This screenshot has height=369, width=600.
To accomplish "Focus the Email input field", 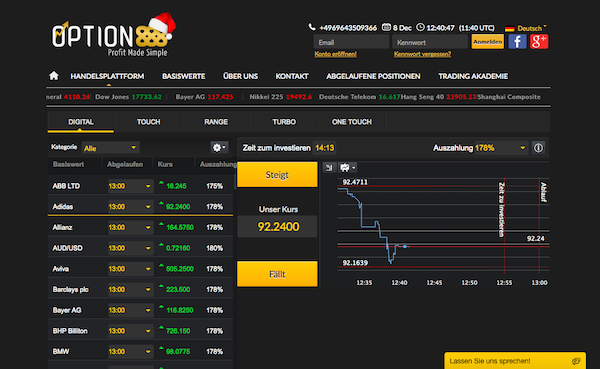I will pos(351,42).
